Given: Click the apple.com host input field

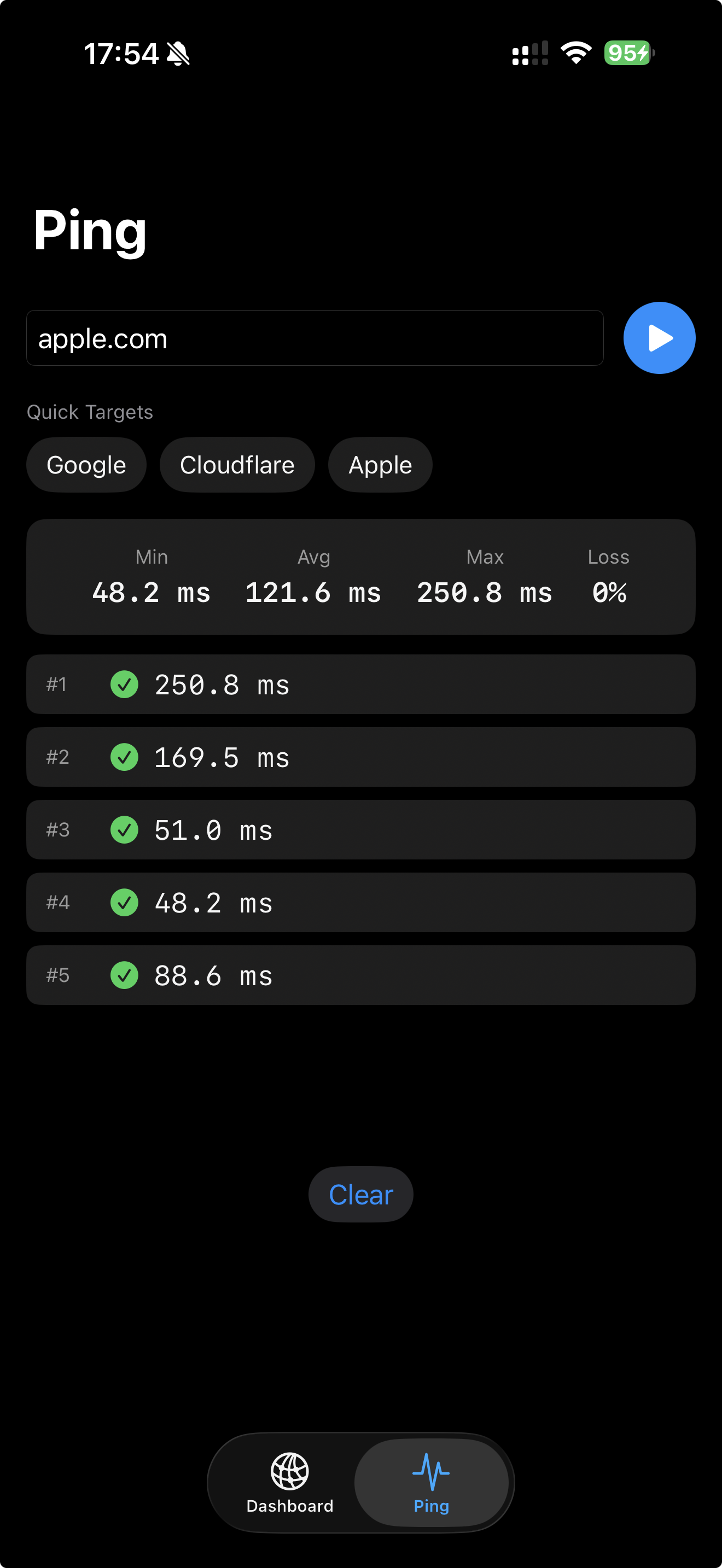Looking at the screenshot, I should tap(315, 338).
